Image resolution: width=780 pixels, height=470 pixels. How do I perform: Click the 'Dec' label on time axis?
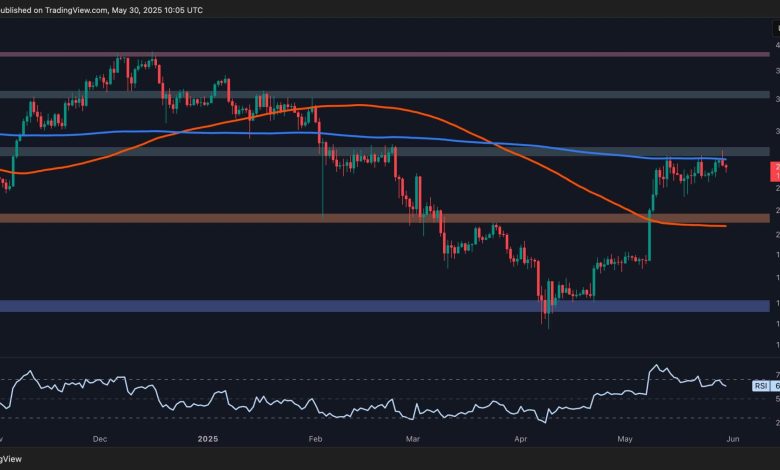(x=100, y=439)
